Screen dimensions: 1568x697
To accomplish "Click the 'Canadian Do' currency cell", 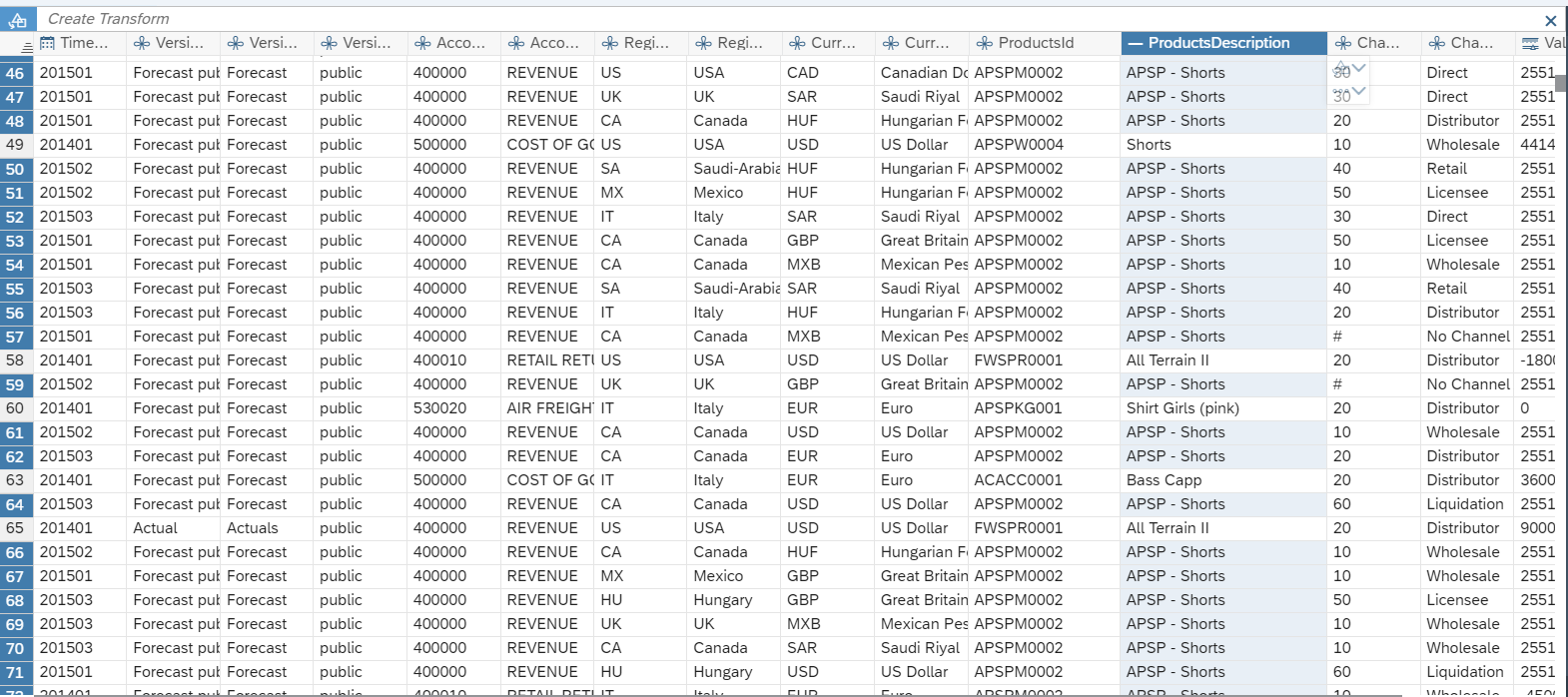I will click(924, 73).
